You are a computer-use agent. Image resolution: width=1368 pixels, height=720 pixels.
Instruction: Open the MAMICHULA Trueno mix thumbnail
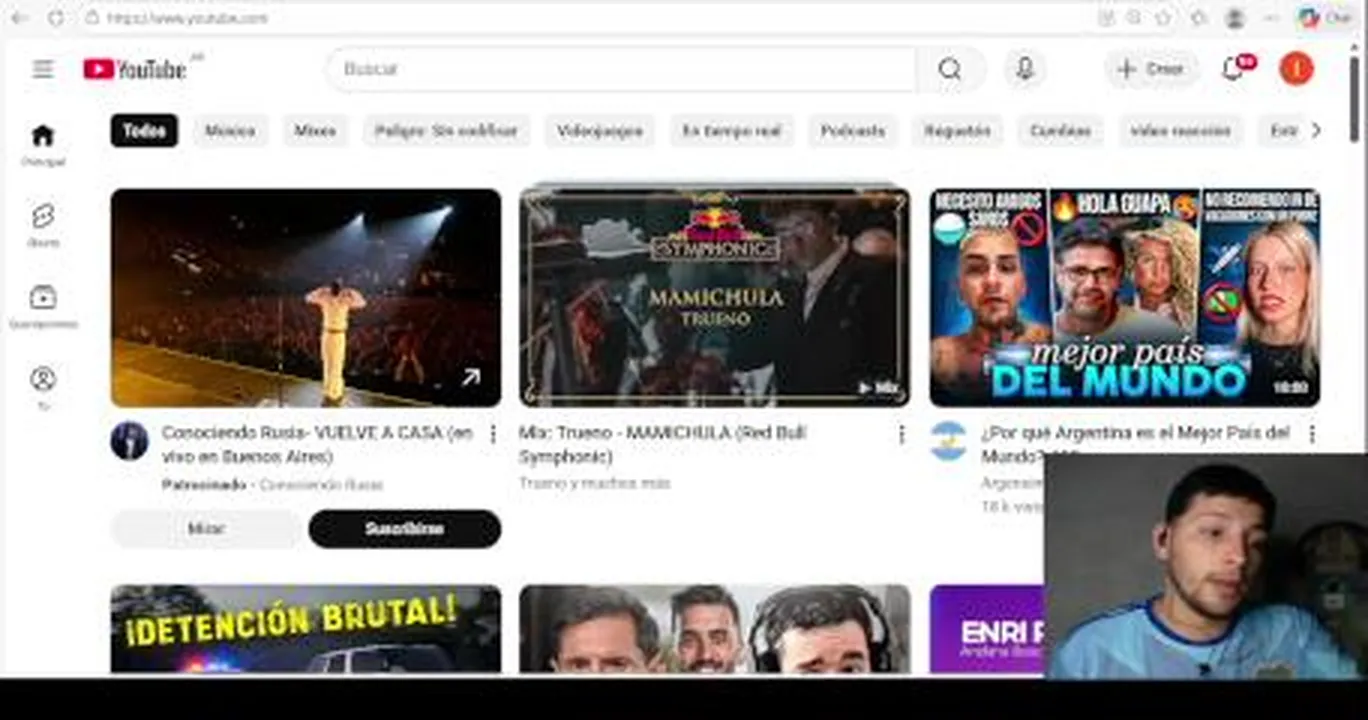pyautogui.click(x=715, y=297)
